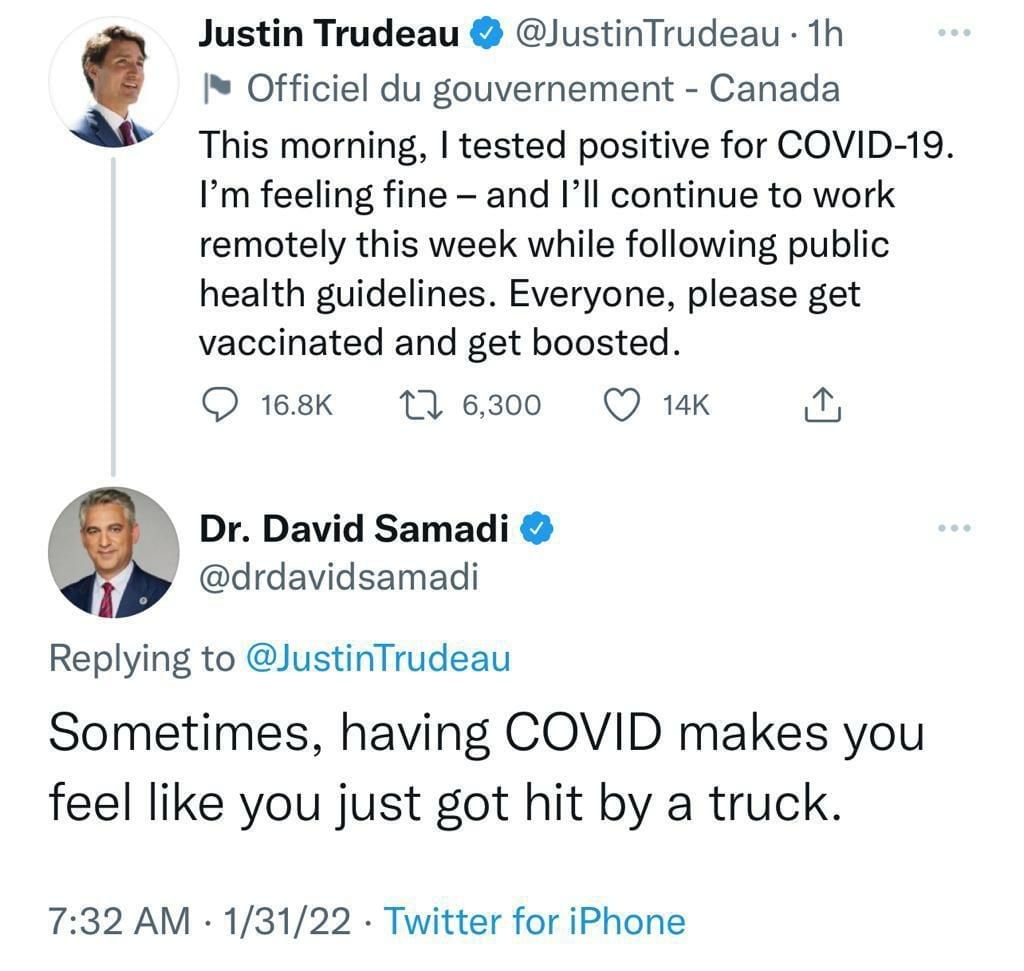Click Dr. David Samadi's verified badge
The height and width of the screenshot is (971, 1024).
pos(537,529)
